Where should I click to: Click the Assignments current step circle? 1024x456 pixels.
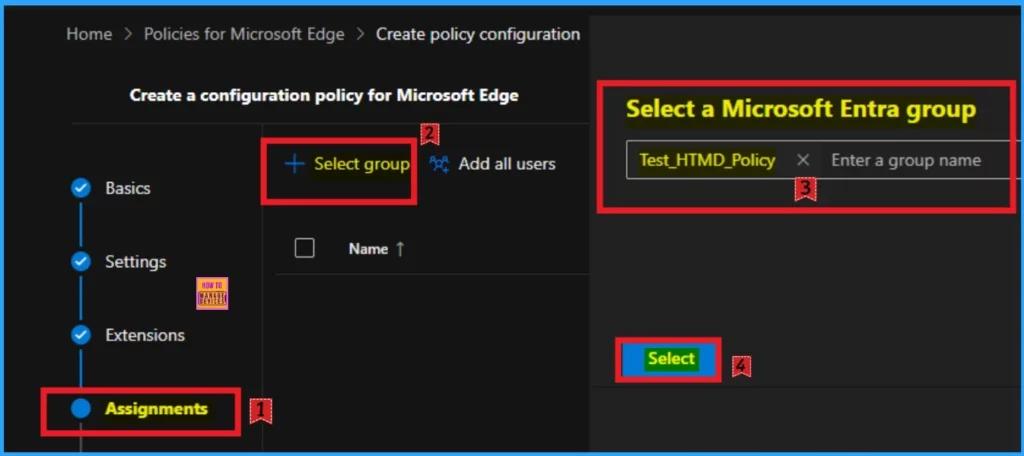pyautogui.click(x=81, y=409)
